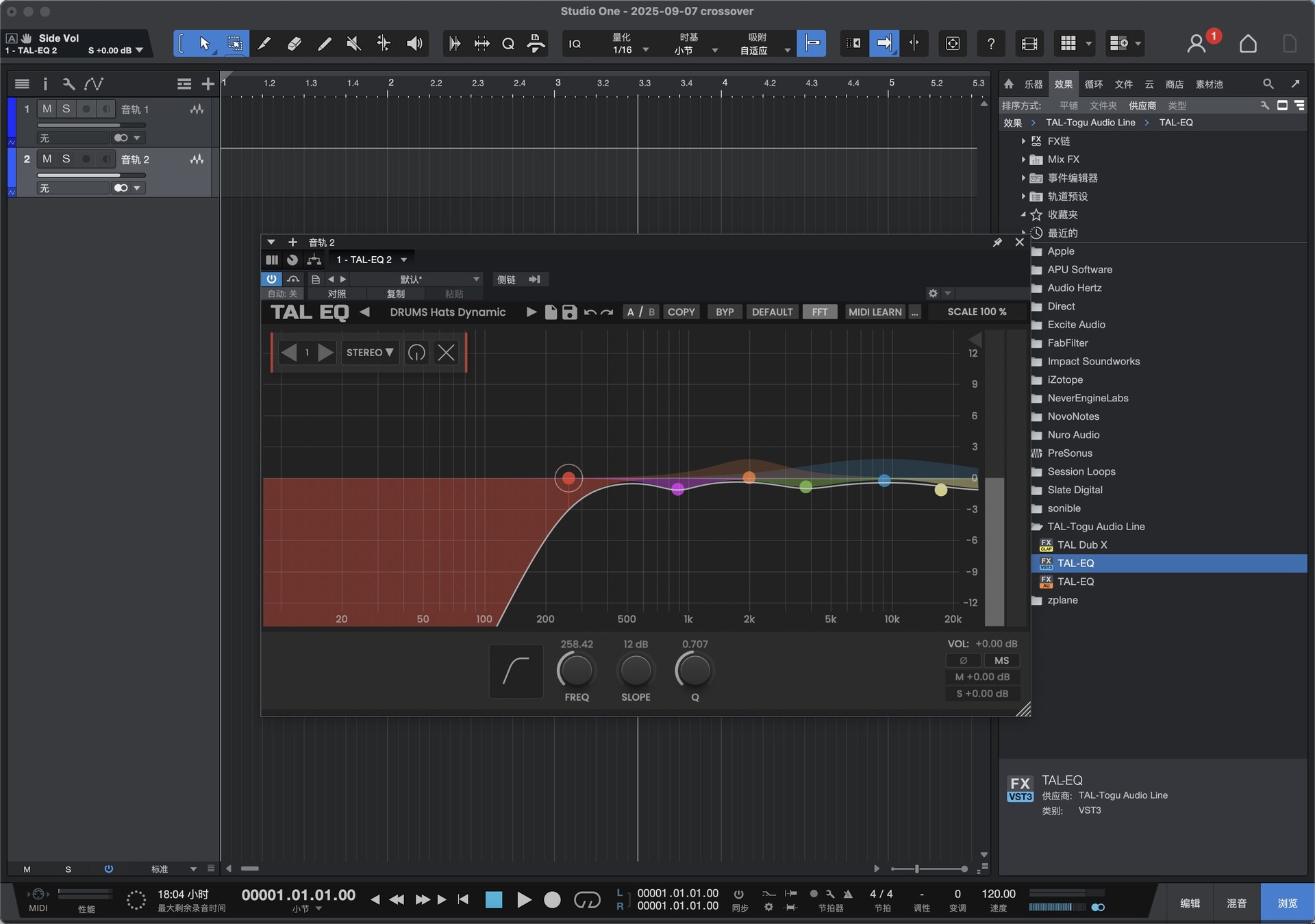Open plugin settings gear icon
This screenshot has width=1315, height=924.
click(933, 293)
